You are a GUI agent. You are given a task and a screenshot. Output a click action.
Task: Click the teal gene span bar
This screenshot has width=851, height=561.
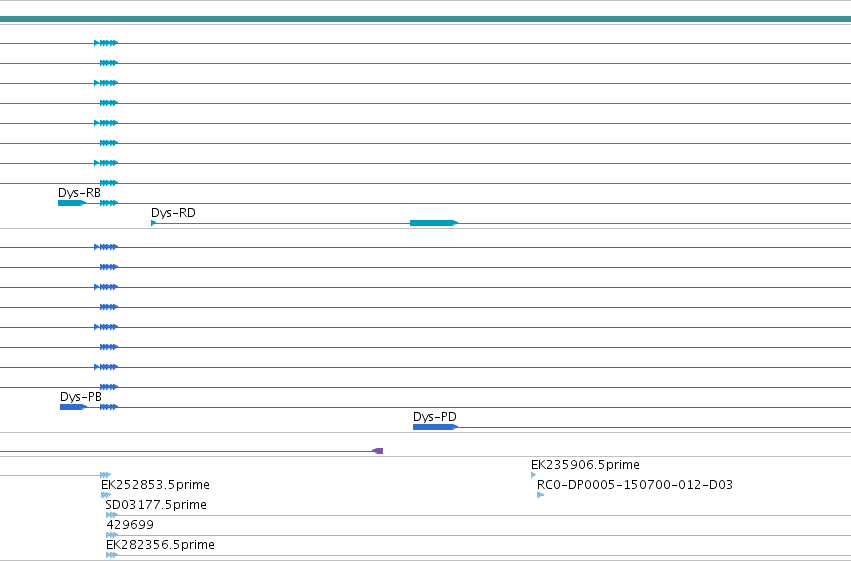point(426,19)
